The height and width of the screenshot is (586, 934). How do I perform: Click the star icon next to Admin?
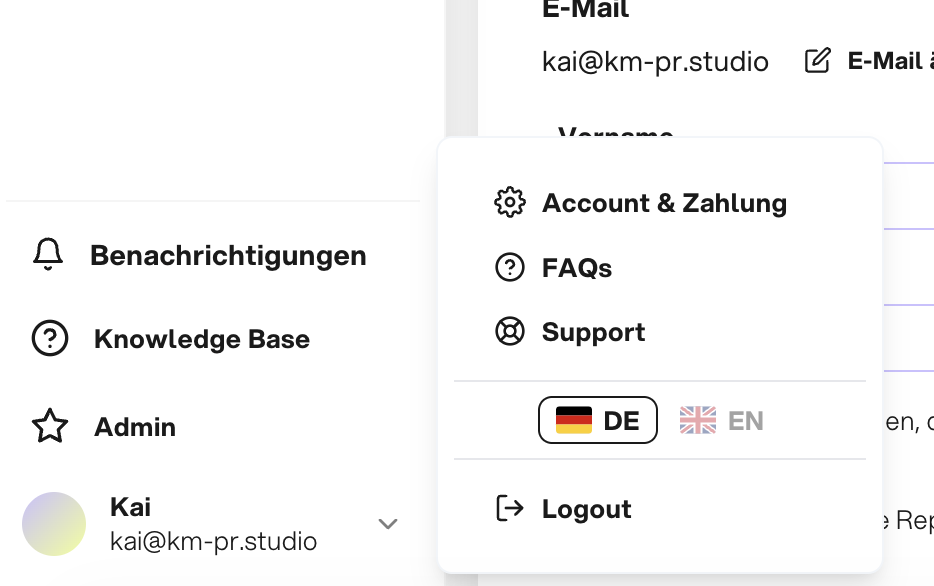tap(50, 426)
